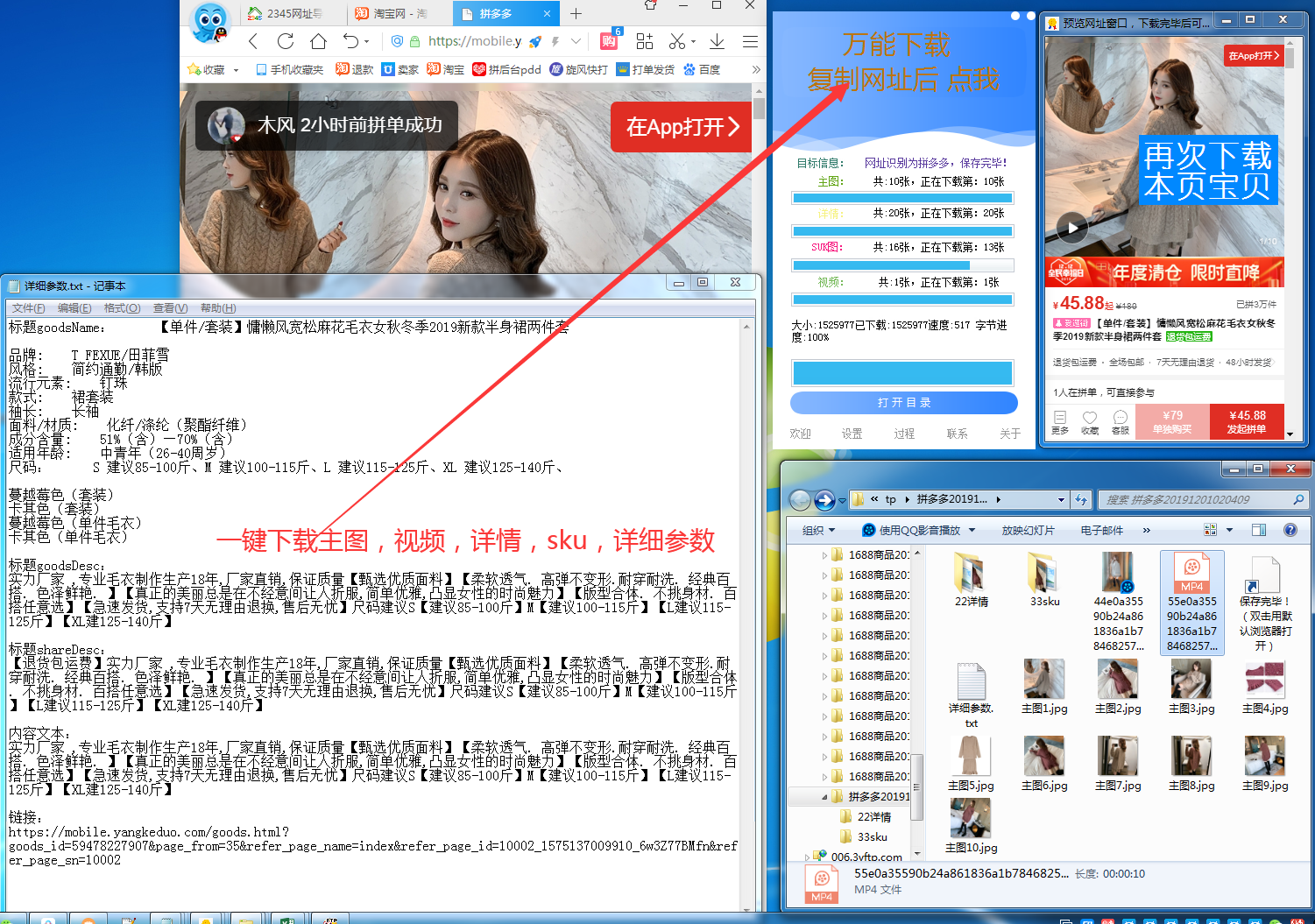Screen dimensions: 1315x924
Task: Expand the 006.3vftp.com tree node
Action: click(807, 857)
